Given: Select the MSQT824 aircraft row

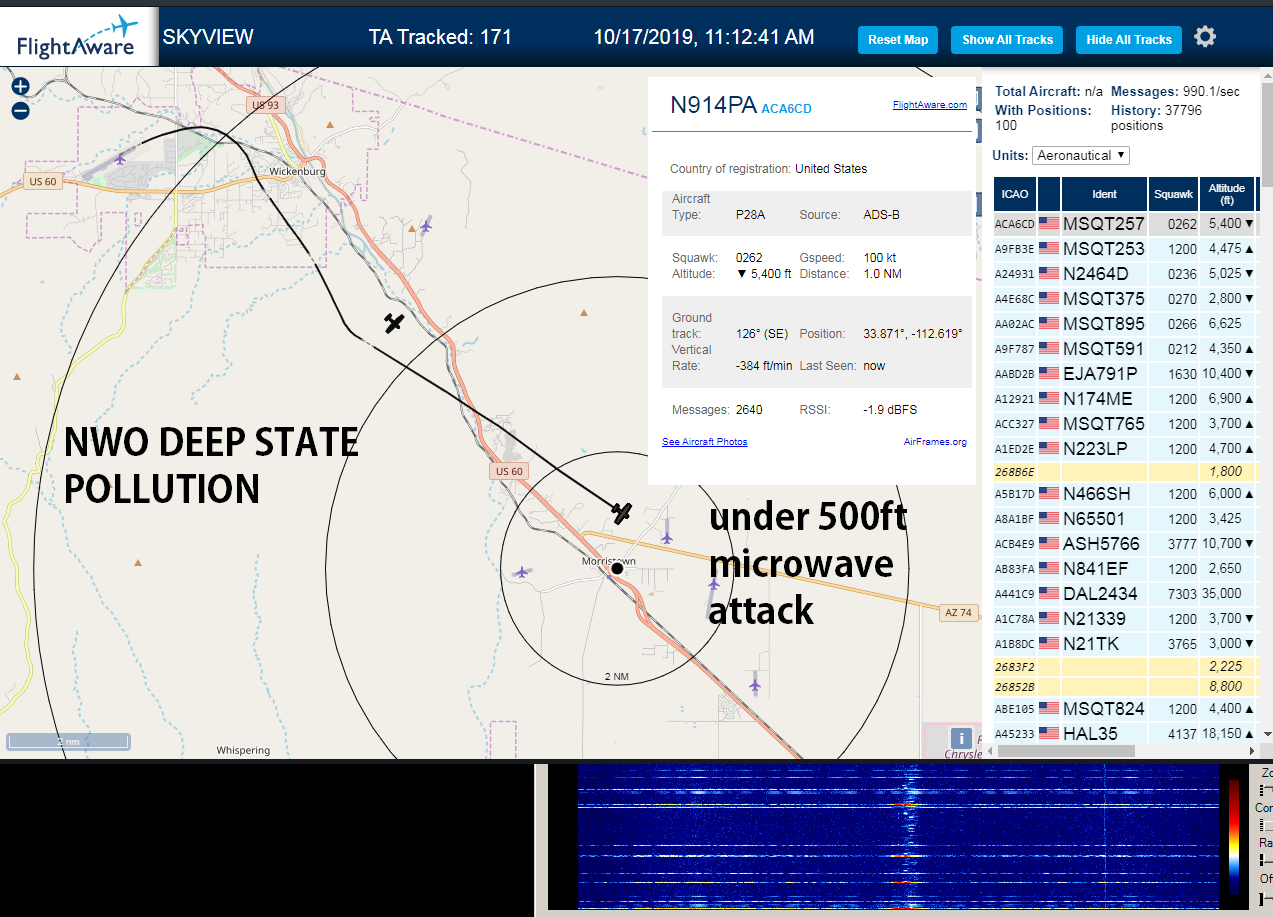Looking at the screenshot, I should 1125,709.
